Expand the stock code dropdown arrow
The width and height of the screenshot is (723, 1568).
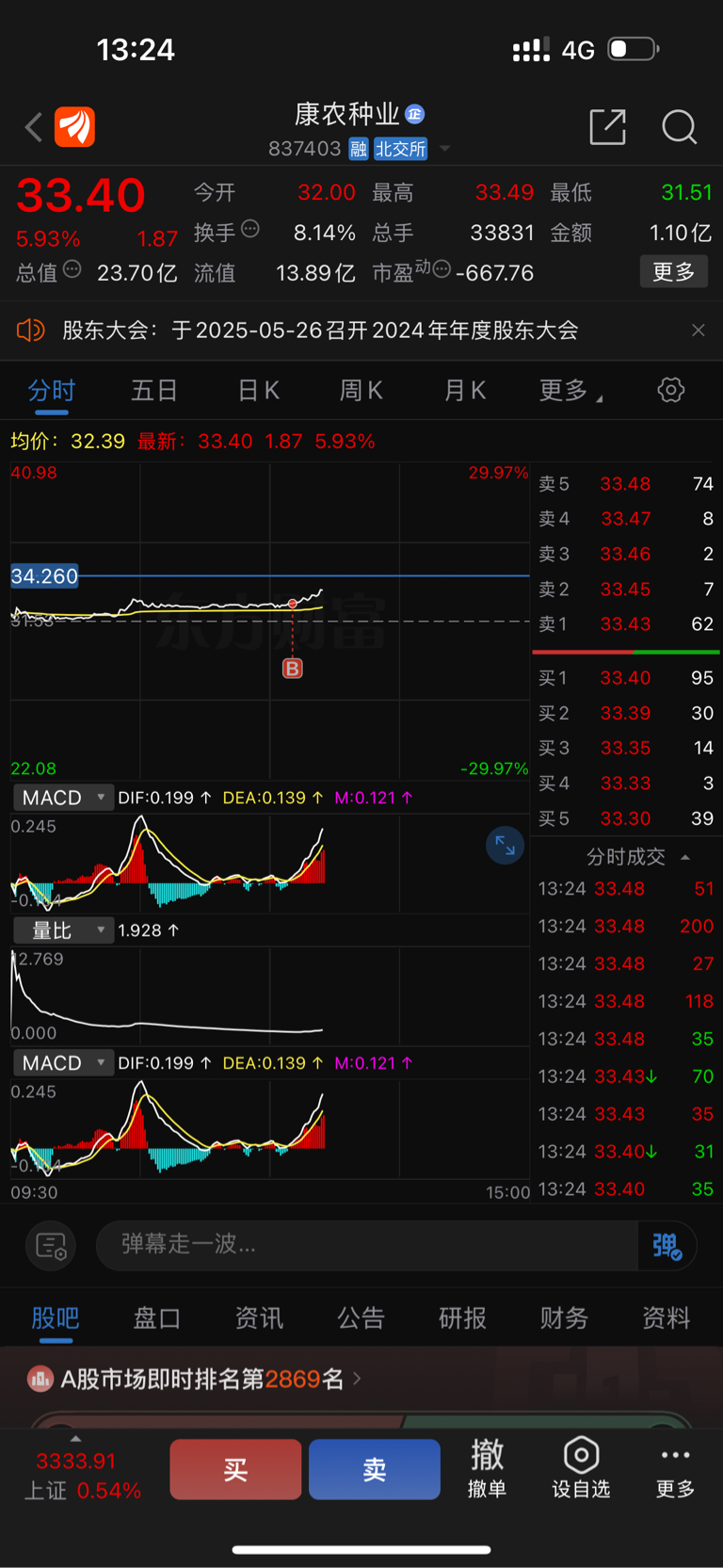444,149
